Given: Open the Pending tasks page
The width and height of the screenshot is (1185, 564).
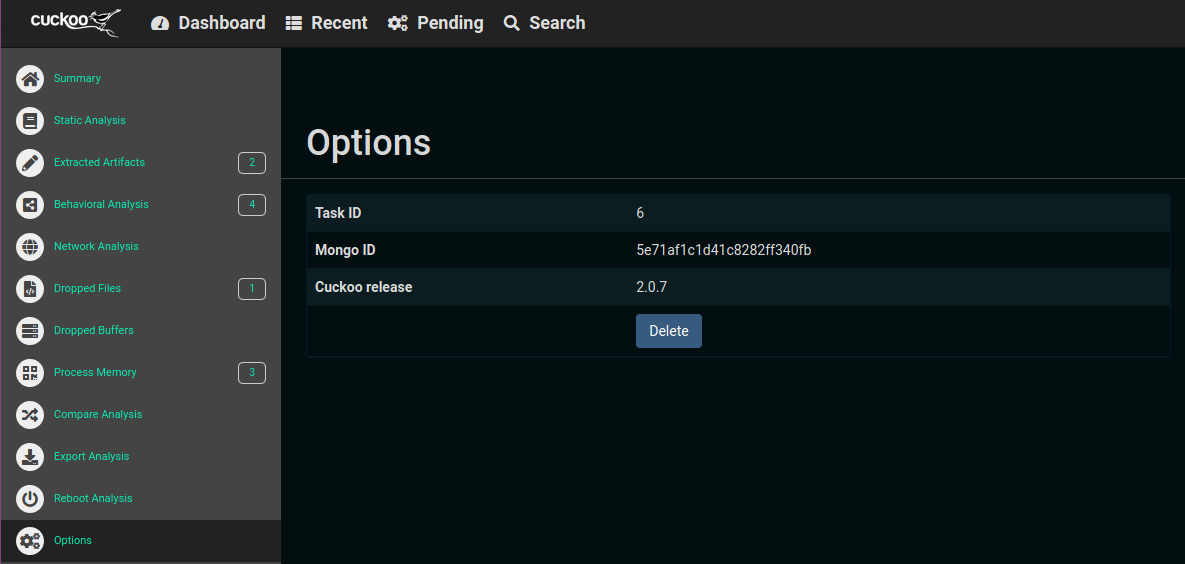Looking at the screenshot, I should pos(435,23).
